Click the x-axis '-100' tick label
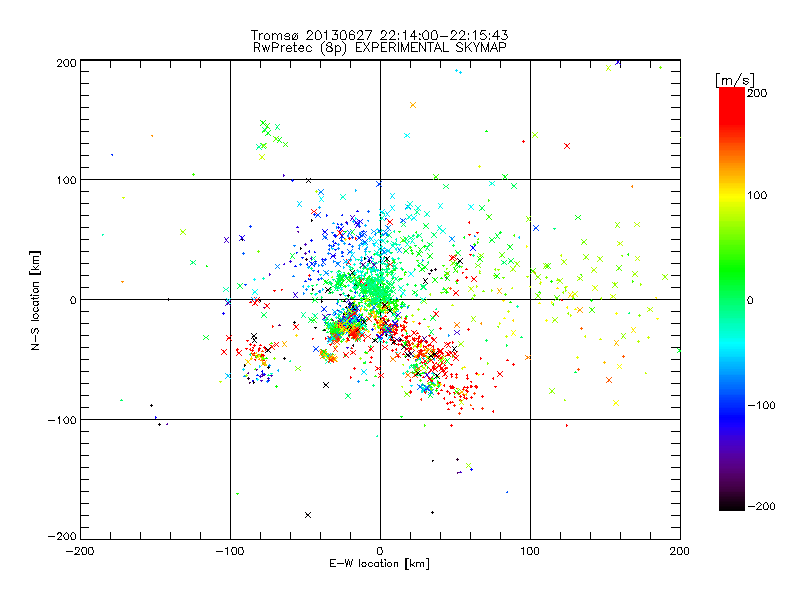This screenshot has height=600, width=800. click(230, 551)
